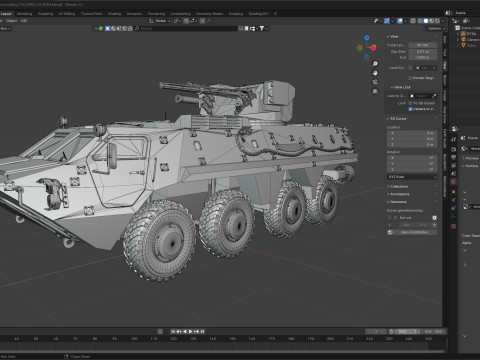The image size is (480, 360).
Task: Expand the Annotations panel
Action: pyautogui.click(x=398, y=194)
